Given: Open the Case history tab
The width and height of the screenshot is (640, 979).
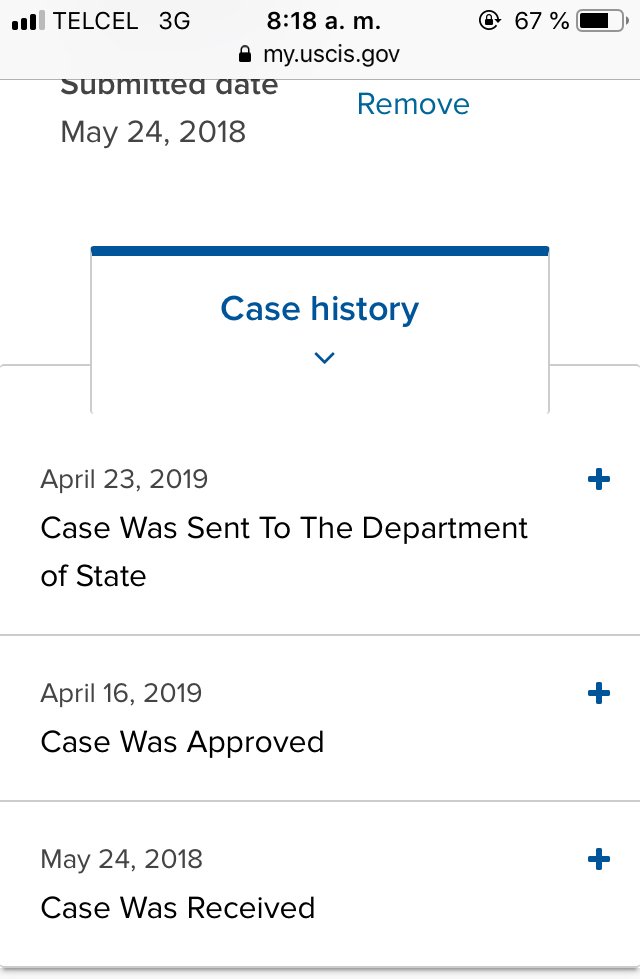Looking at the screenshot, I should click(320, 329).
